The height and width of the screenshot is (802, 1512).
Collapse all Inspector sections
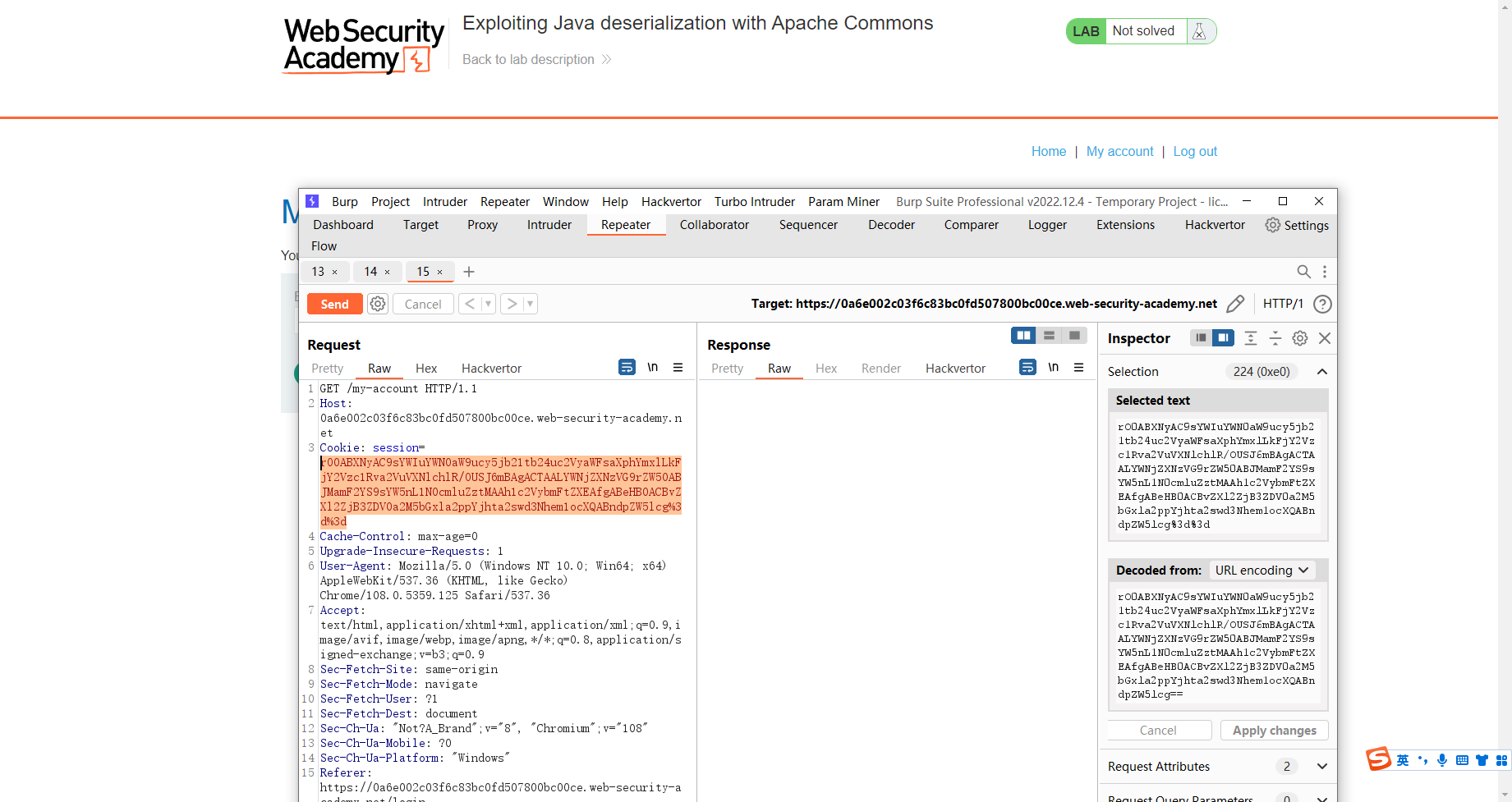click(1275, 337)
